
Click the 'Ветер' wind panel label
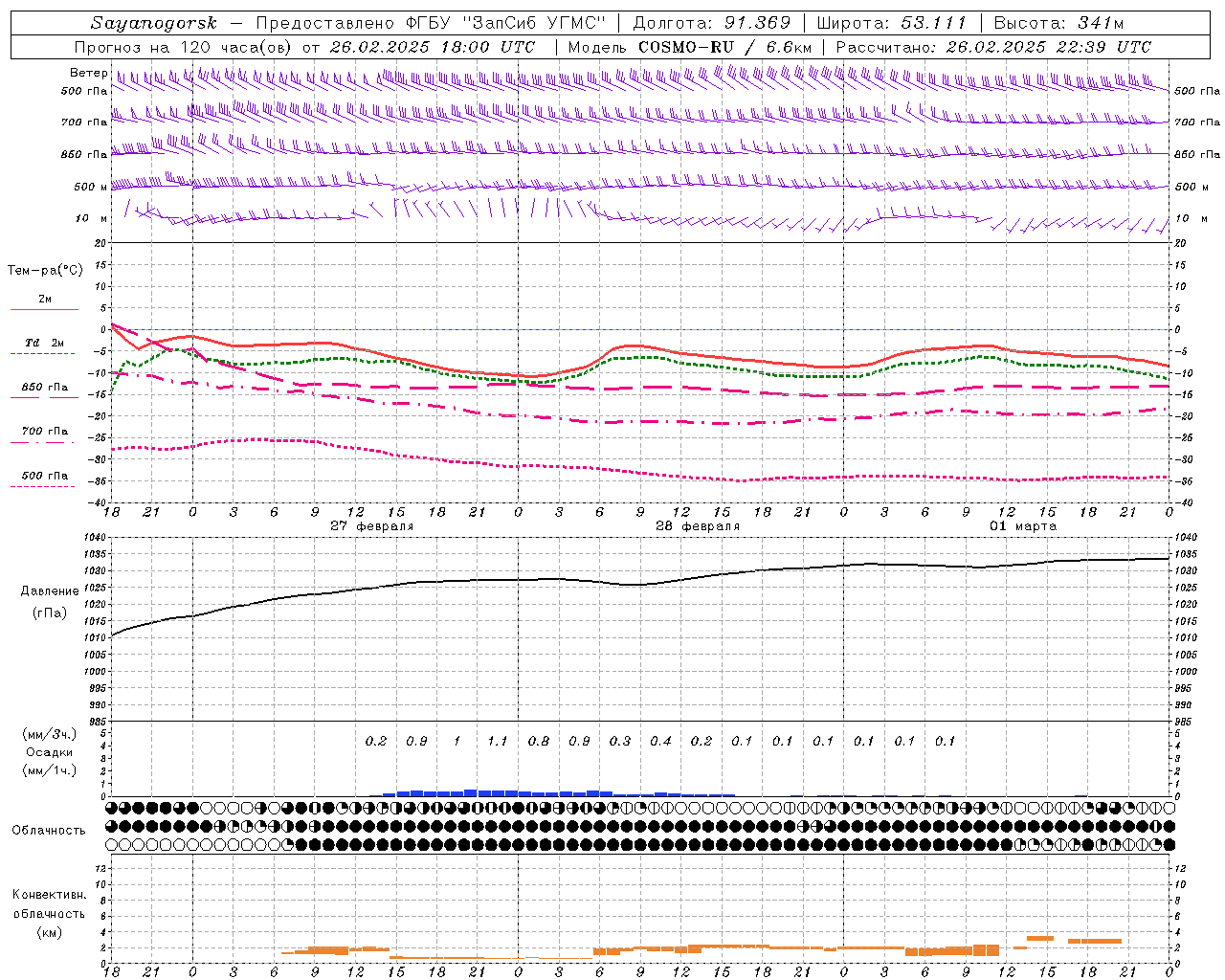tap(88, 73)
